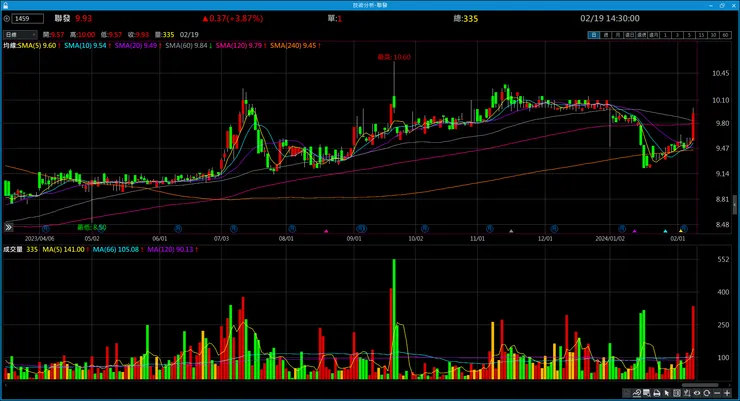The image size is (740, 401).
Task: Click the table search icon in bottom toolbar
Action: click(647, 393)
